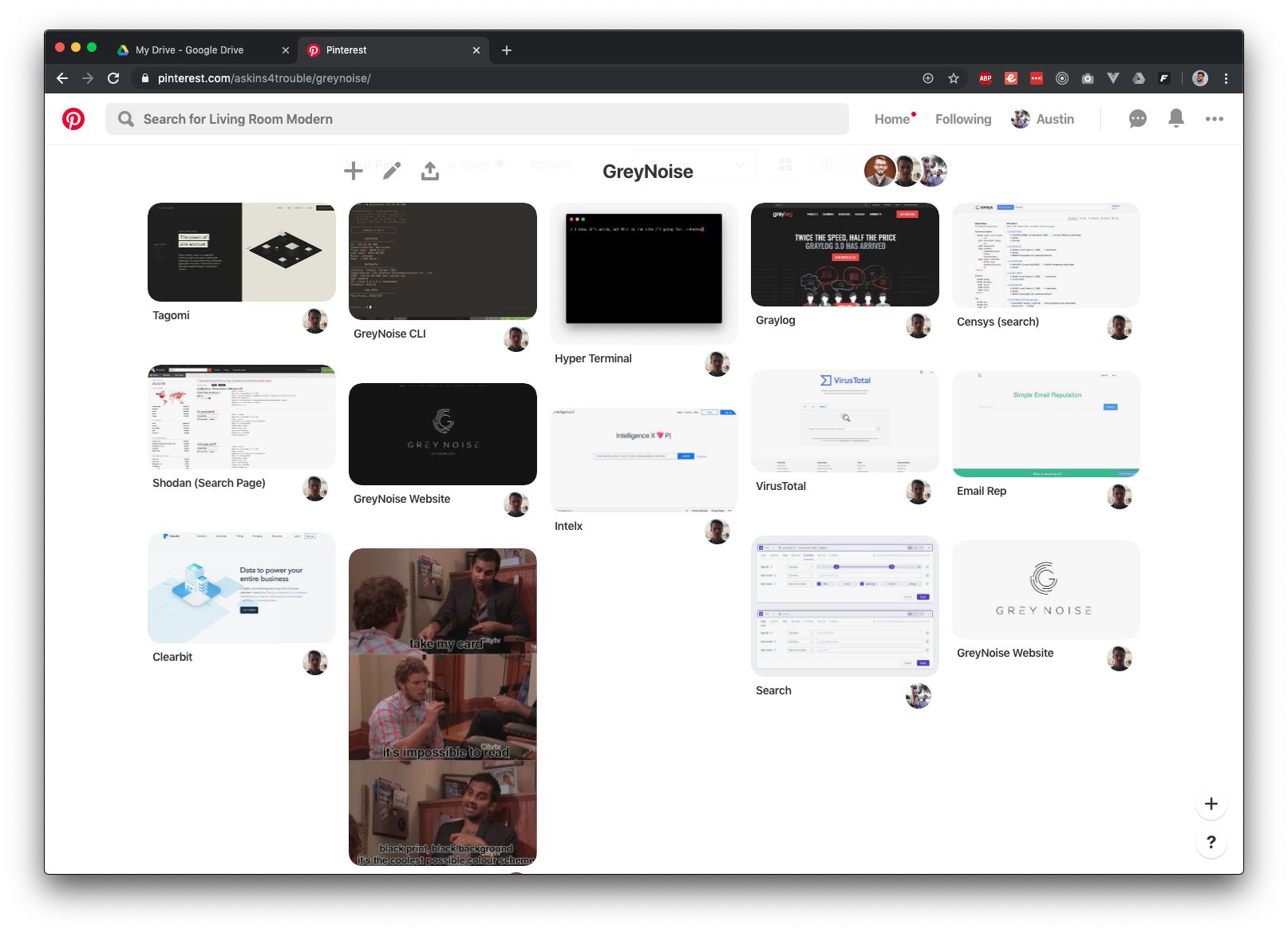The width and height of the screenshot is (1288, 933).
Task: Switch to the large grid view icon
Action: click(785, 164)
